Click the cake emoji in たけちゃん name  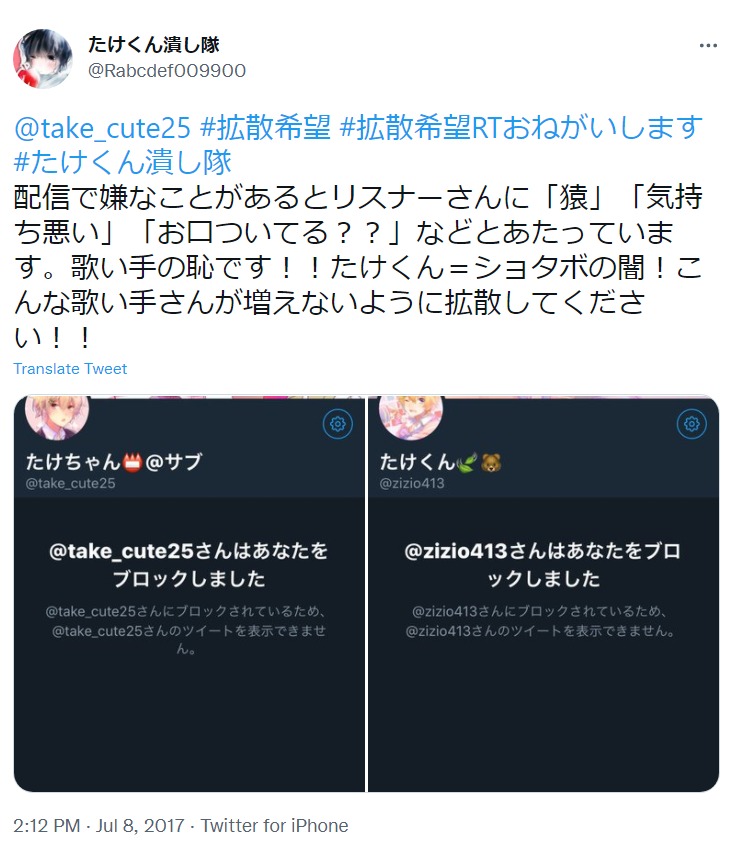point(132,463)
